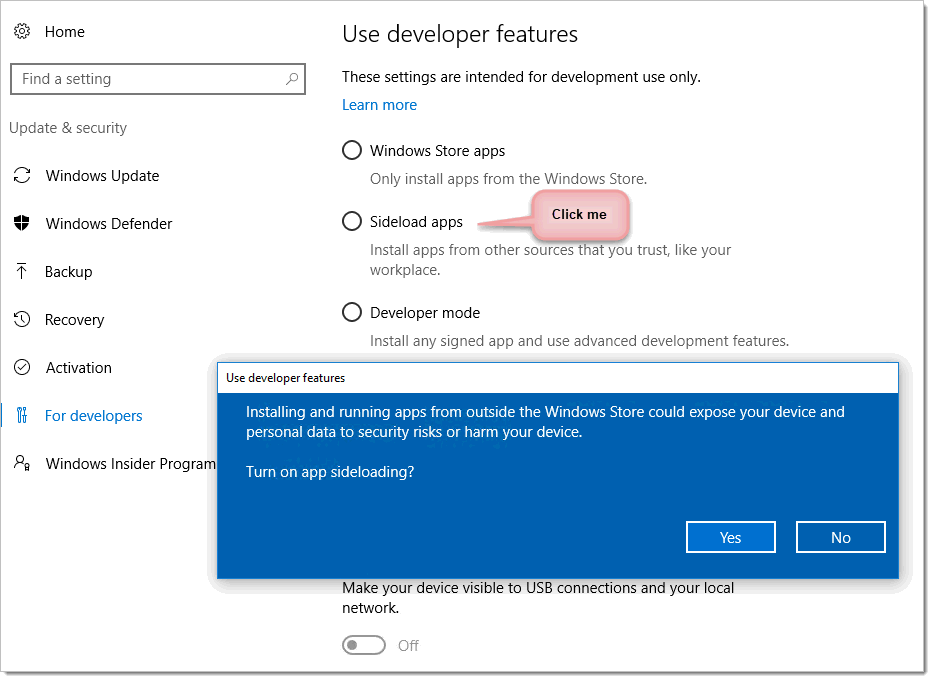
Task: Click the Windows Defender shield icon
Action: pyautogui.click(x=22, y=223)
